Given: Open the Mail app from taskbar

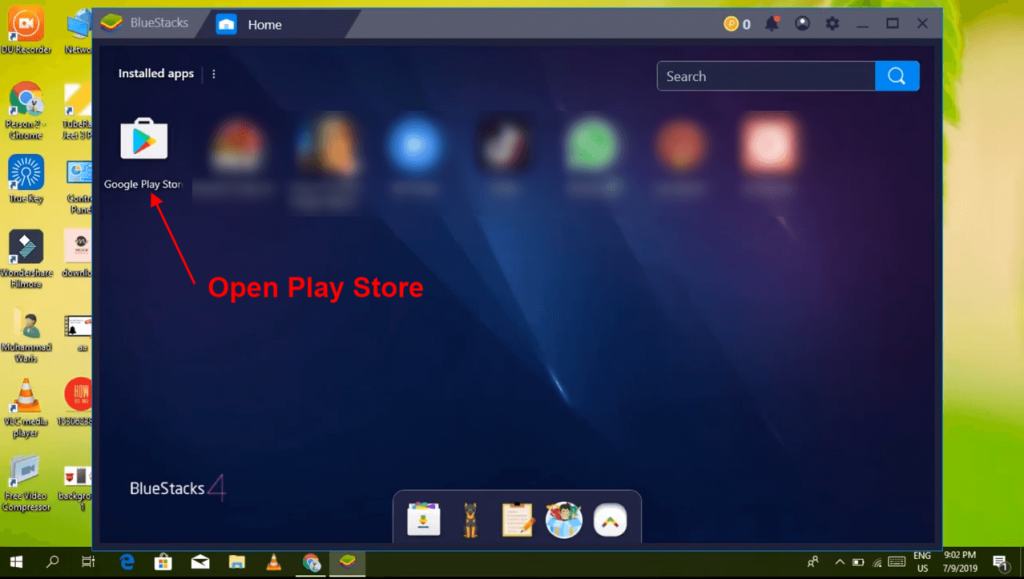Looking at the screenshot, I should point(200,562).
